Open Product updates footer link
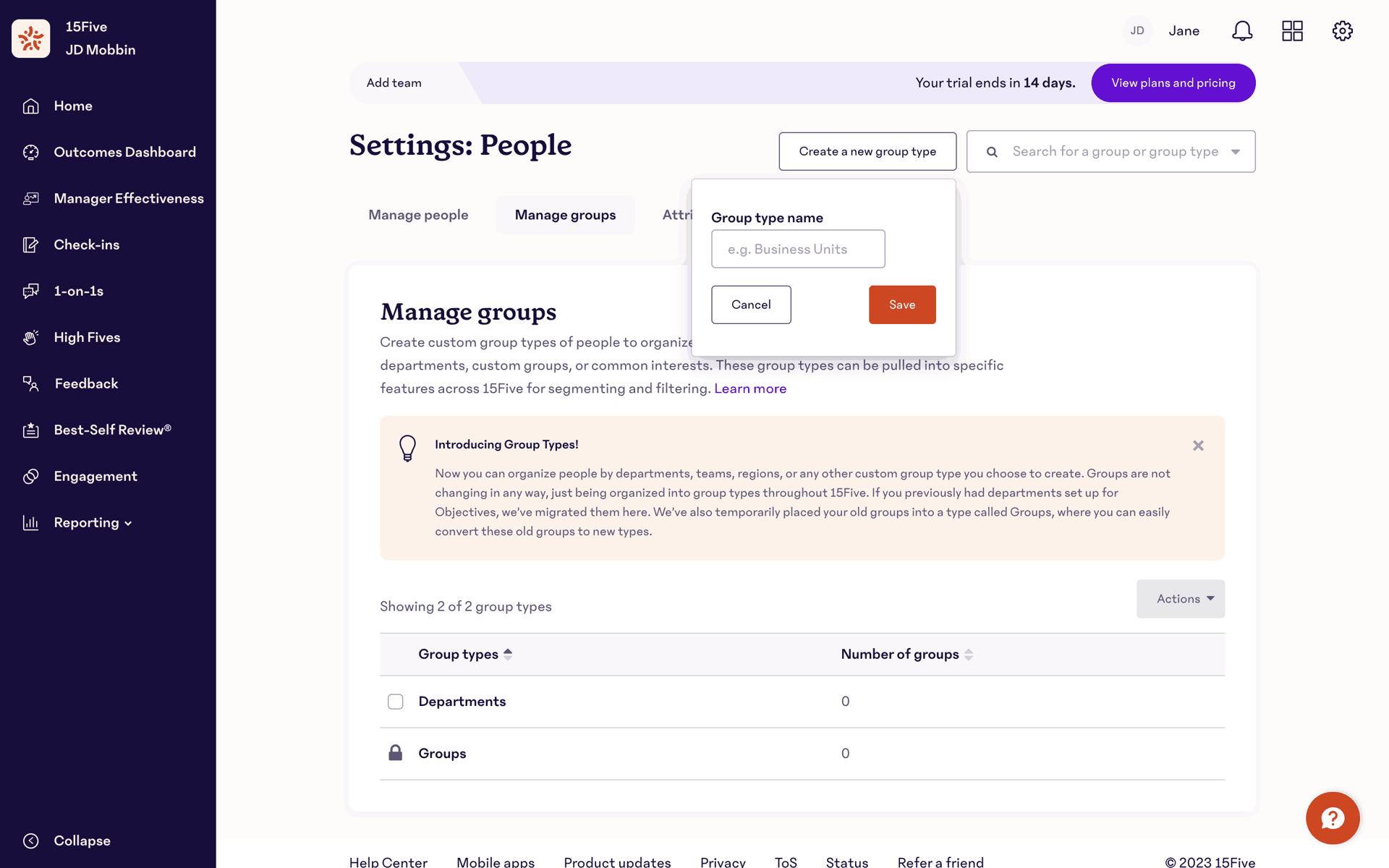Screen dimensions: 1389x868 617,861
